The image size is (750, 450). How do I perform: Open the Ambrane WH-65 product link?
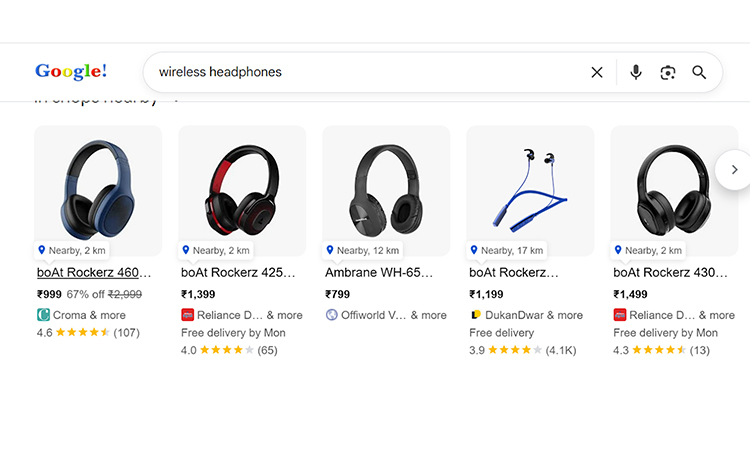click(379, 272)
